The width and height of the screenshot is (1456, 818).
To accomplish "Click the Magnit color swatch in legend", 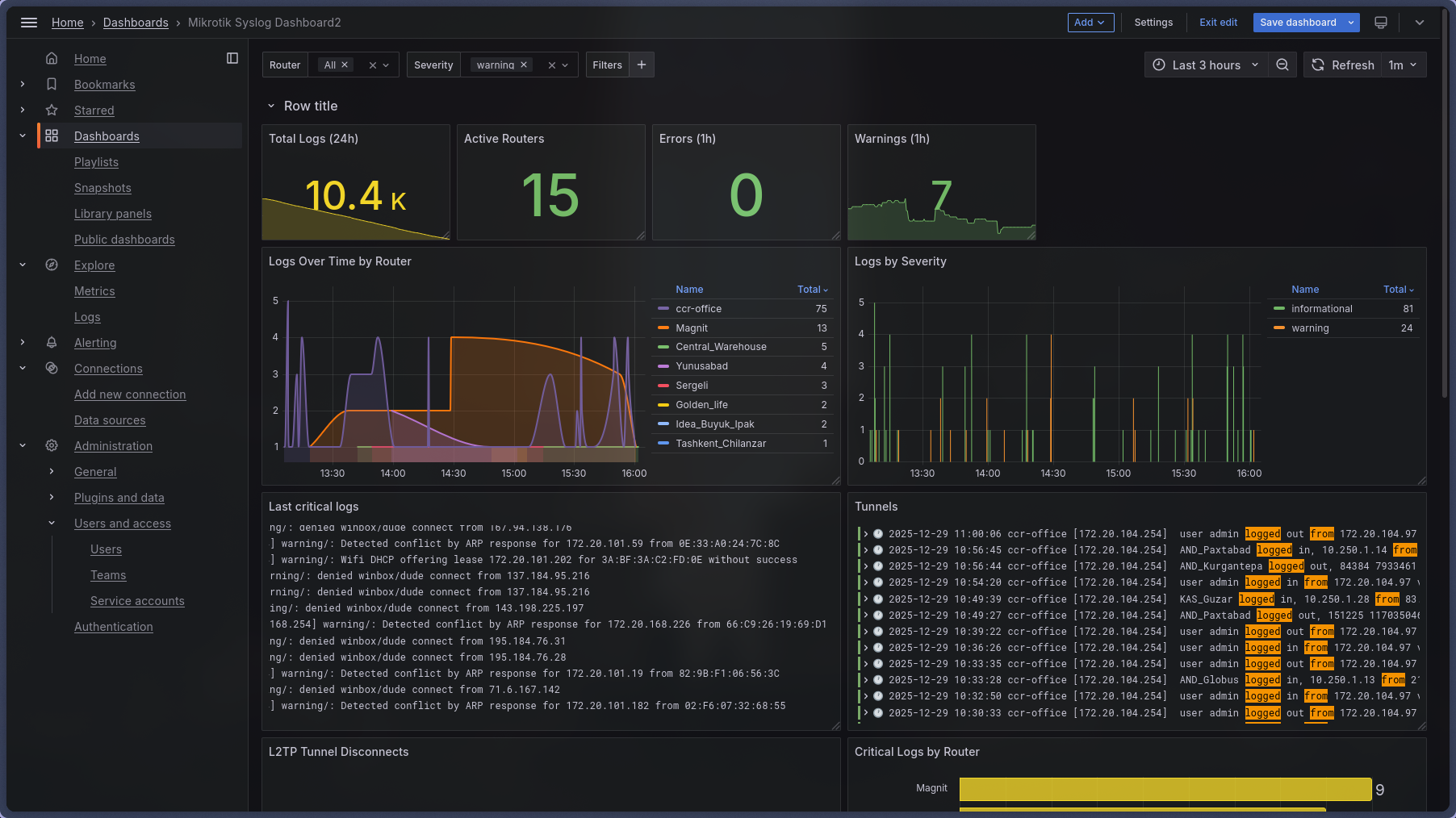I will click(x=663, y=328).
